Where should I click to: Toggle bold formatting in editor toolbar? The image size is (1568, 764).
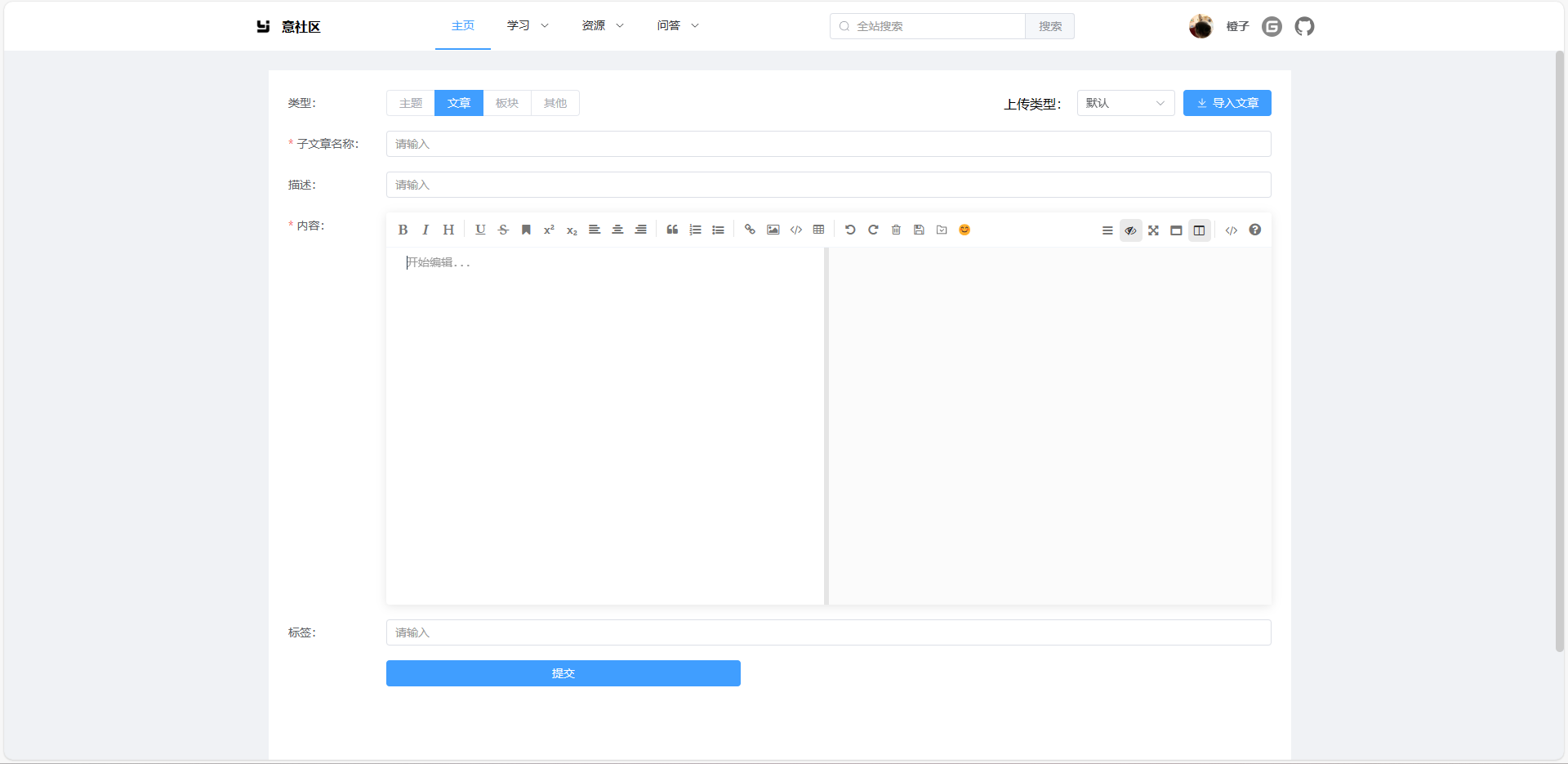click(403, 230)
